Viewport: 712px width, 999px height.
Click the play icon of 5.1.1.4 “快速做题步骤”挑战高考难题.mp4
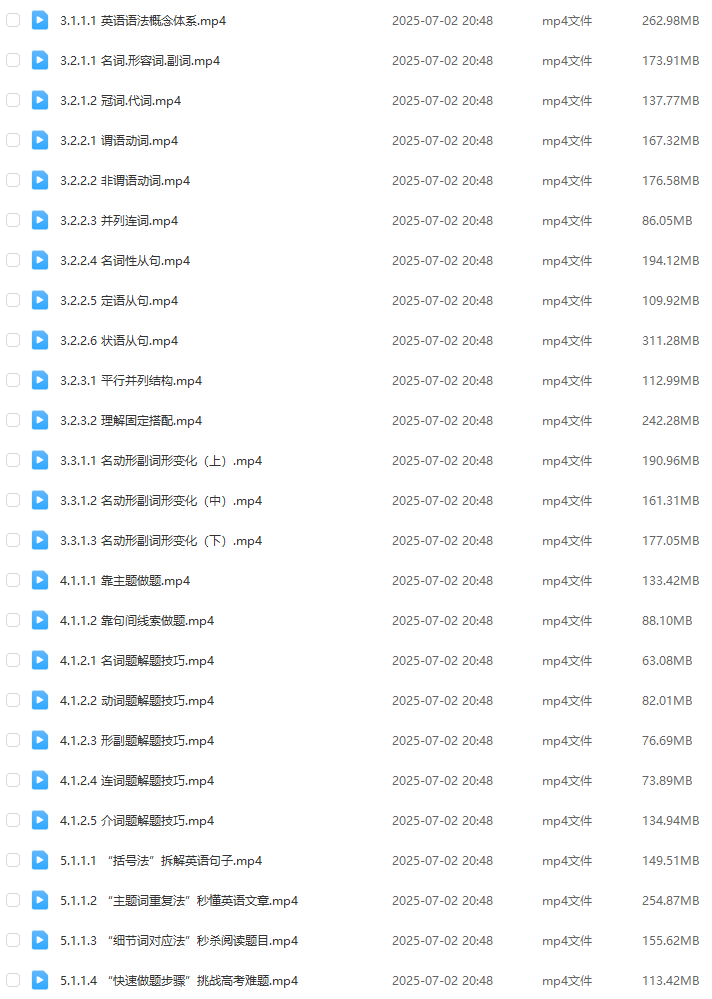[x=40, y=980]
